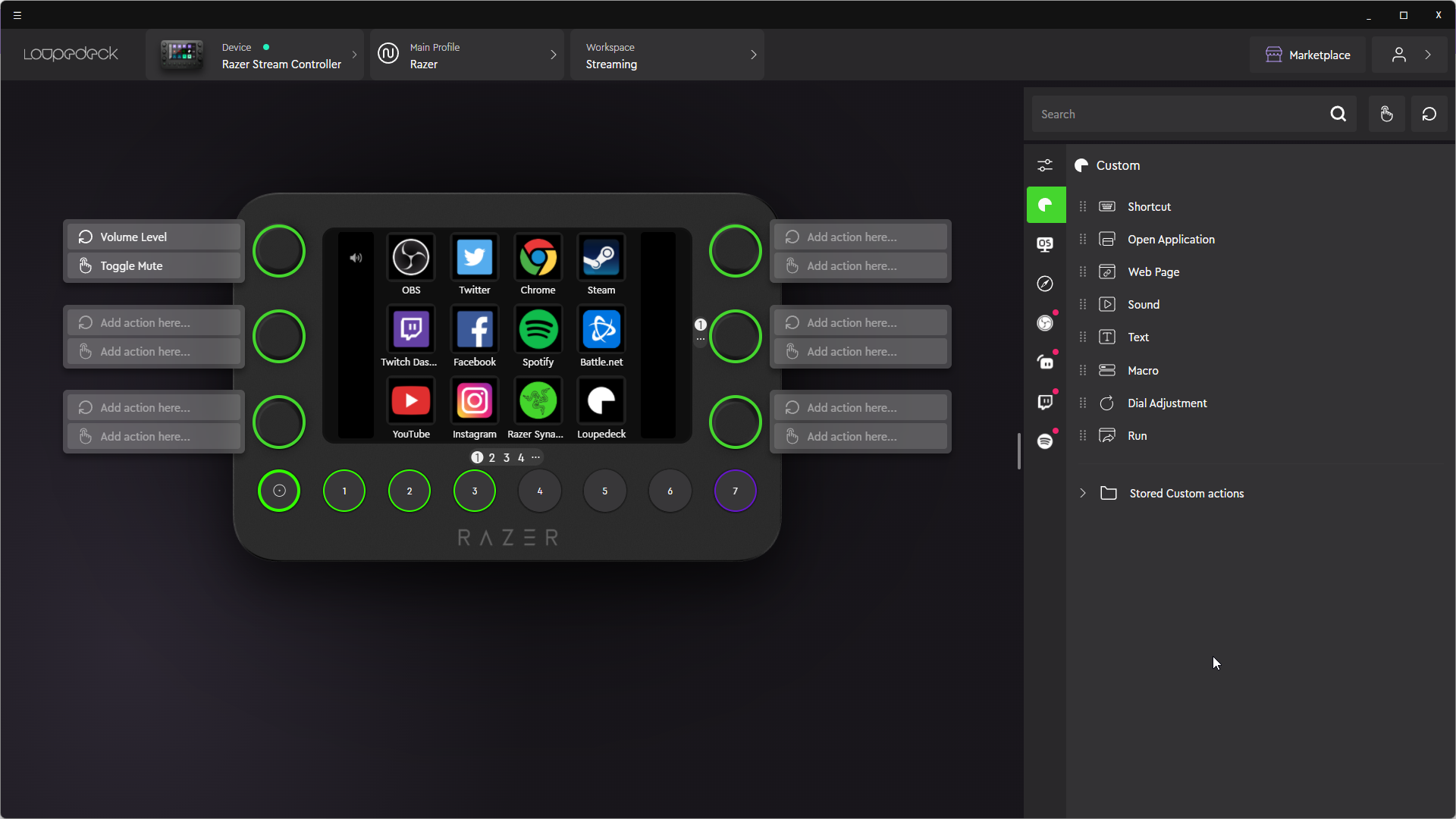This screenshot has height=819, width=1456.
Task: Expand the Workspace Streaming selector
Action: coord(754,55)
